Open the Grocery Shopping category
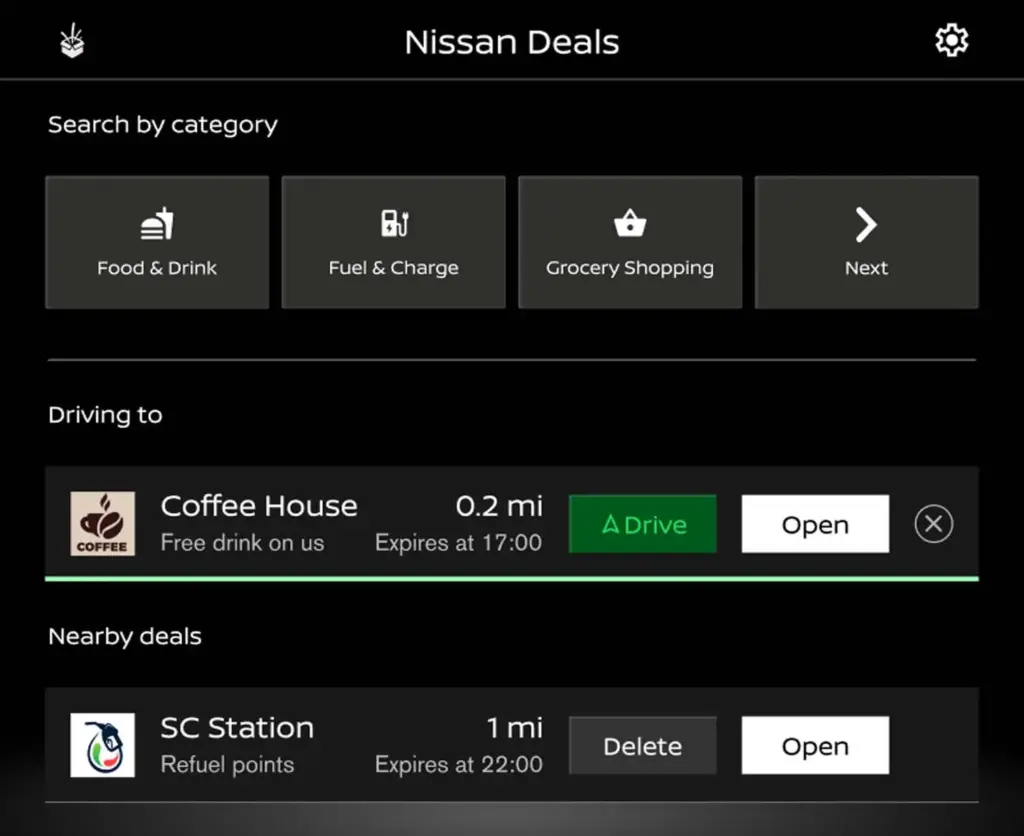Viewport: 1024px width, 836px height. point(630,242)
